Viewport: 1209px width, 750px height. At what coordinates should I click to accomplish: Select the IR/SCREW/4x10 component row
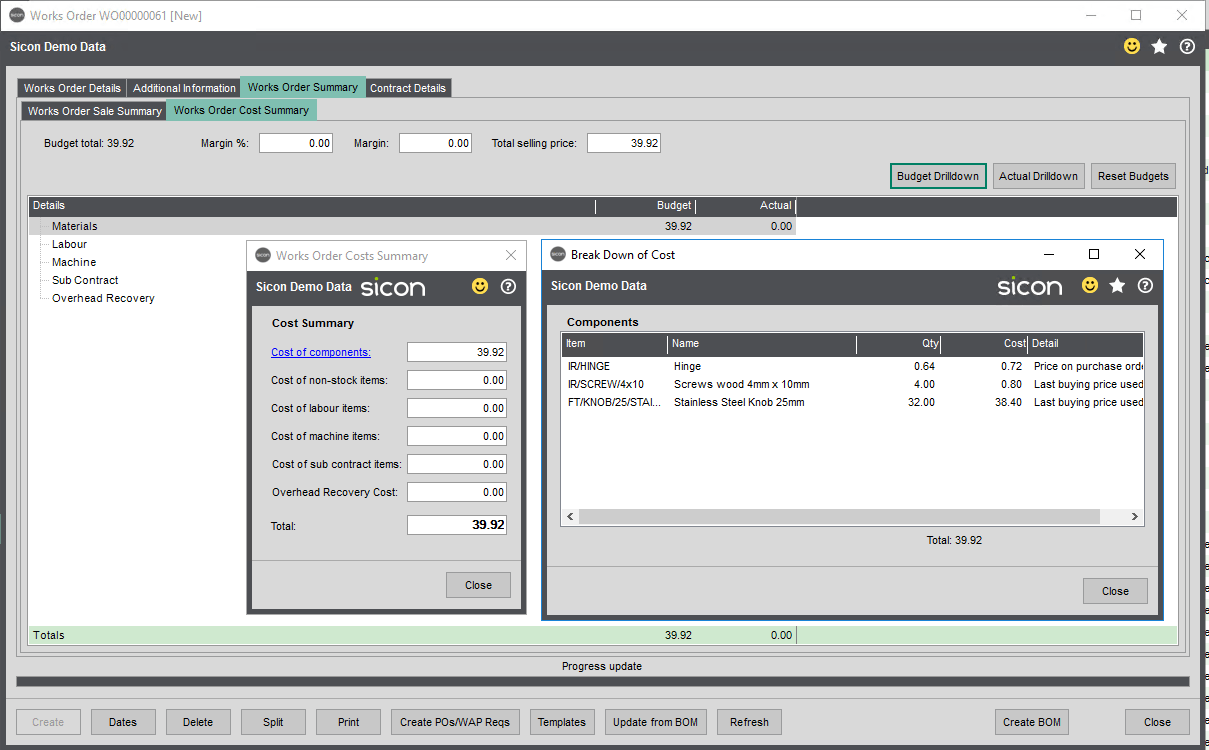click(852, 384)
